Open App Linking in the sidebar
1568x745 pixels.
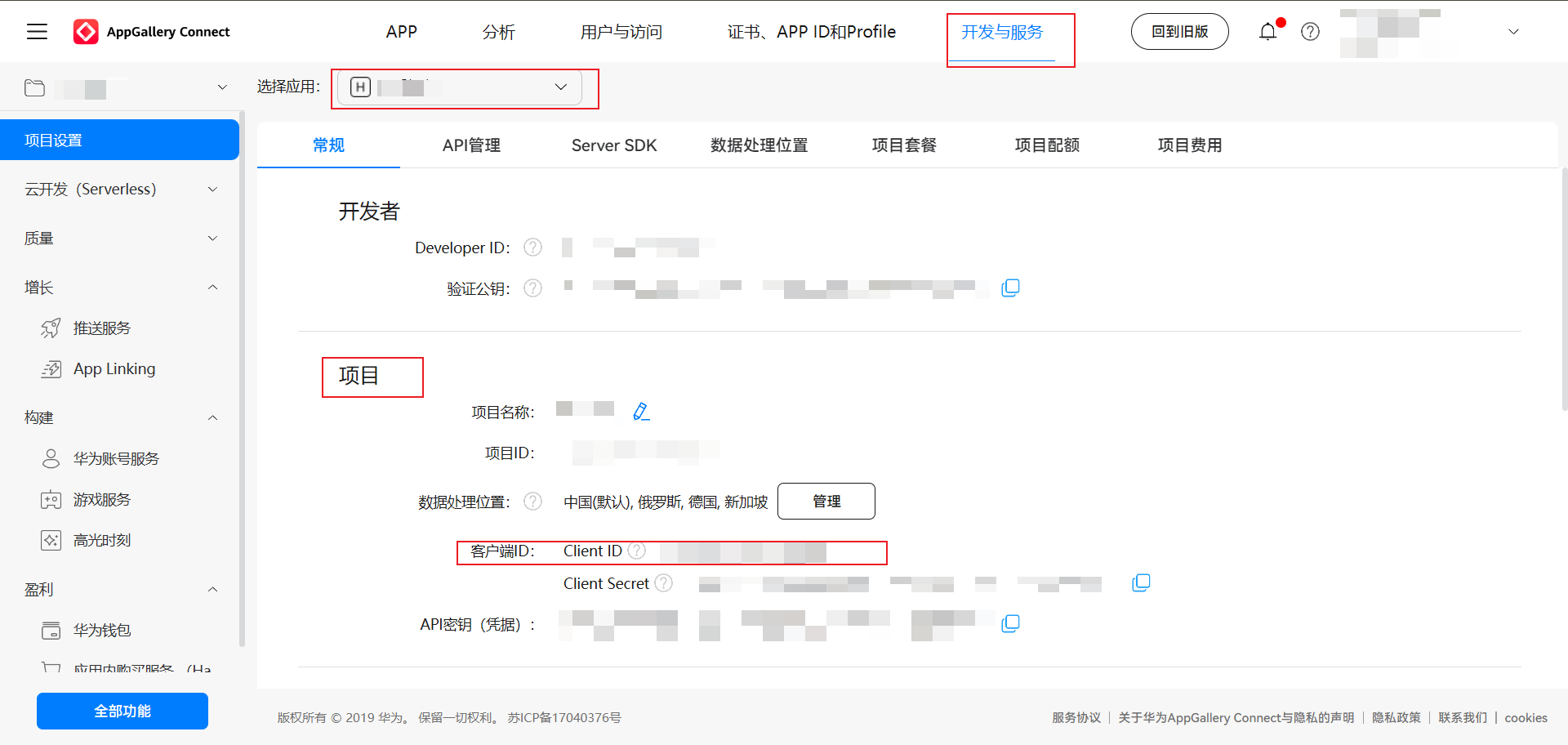tap(114, 369)
